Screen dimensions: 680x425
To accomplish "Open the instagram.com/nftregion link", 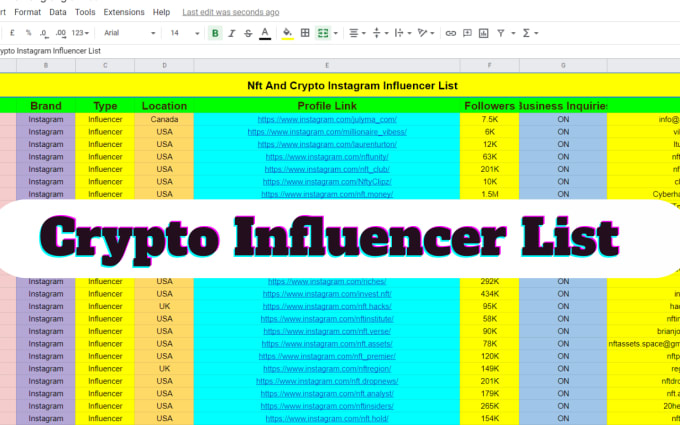I will [327, 369].
